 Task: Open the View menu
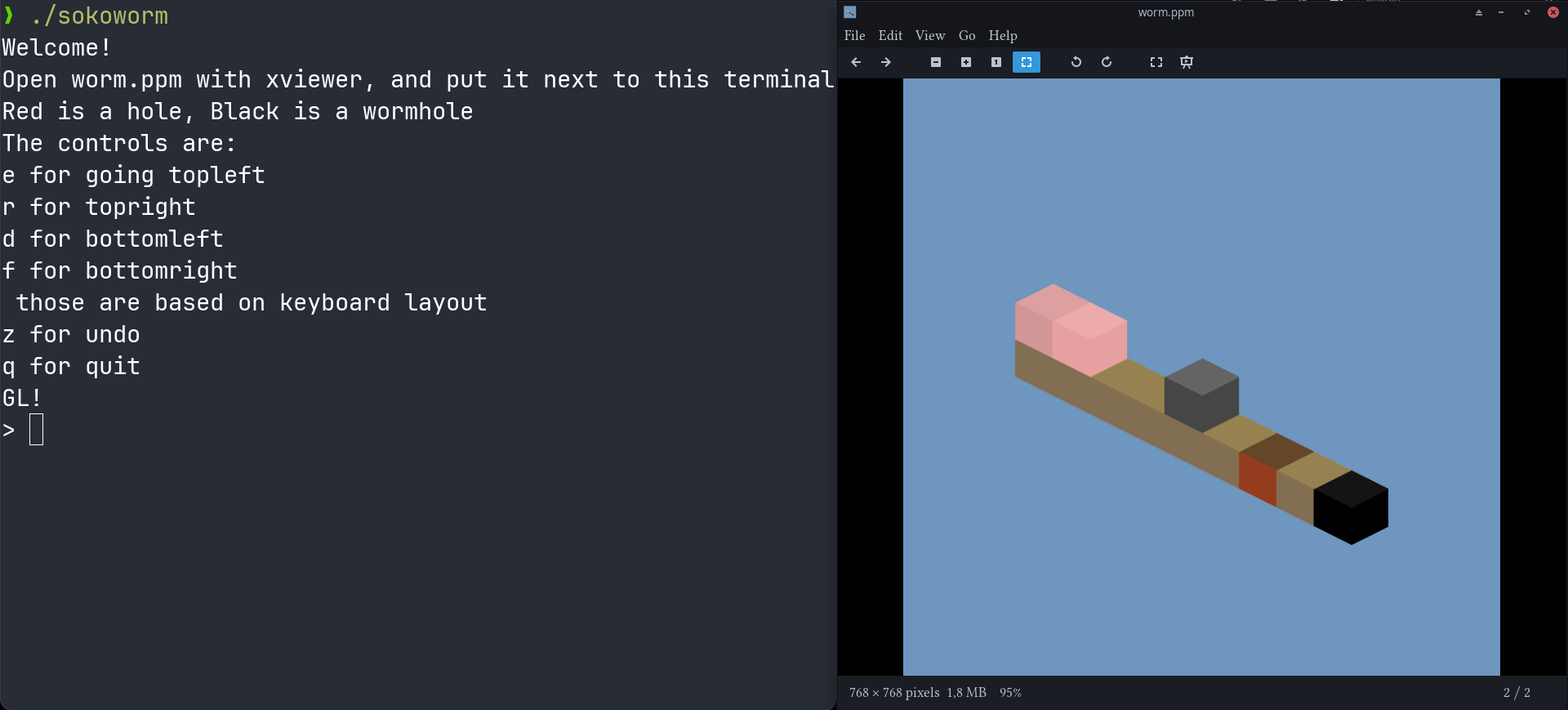click(930, 35)
